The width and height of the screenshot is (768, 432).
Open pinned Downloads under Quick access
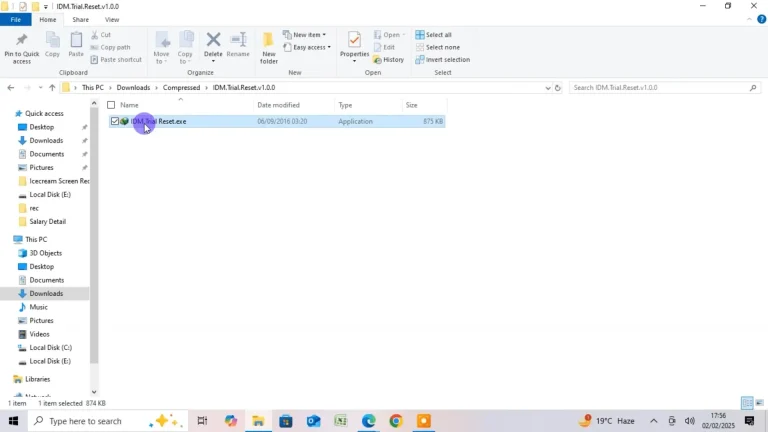46,141
